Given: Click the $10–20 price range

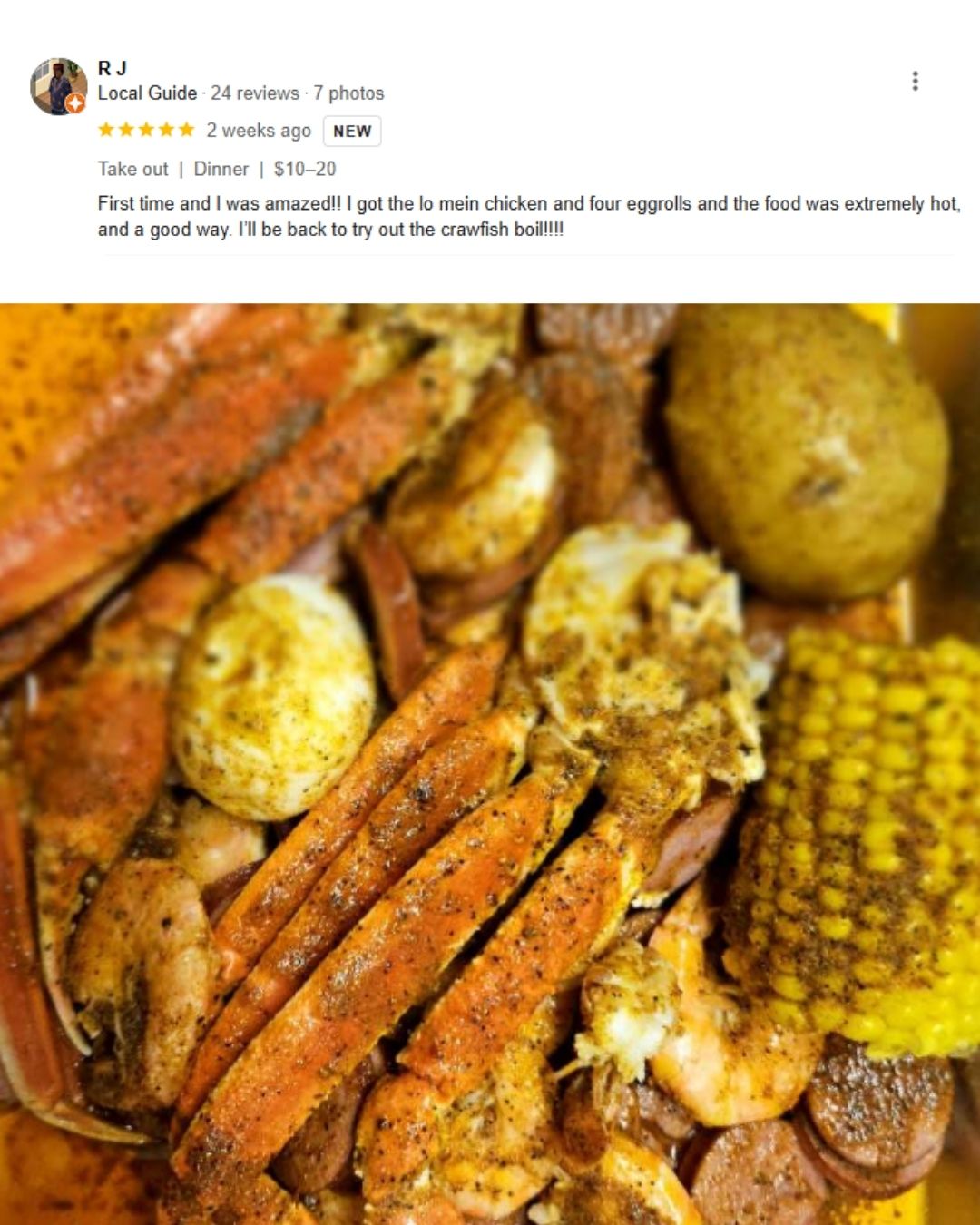Looking at the screenshot, I should click(305, 169).
